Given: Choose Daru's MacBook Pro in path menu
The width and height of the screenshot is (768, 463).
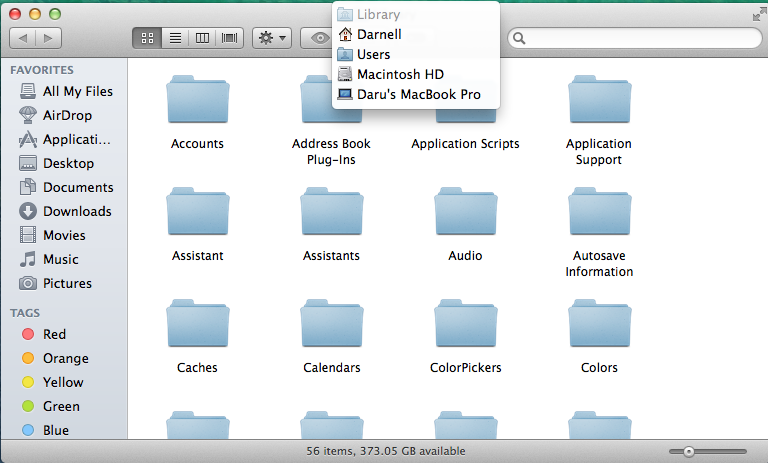Looking at the screenshot, I should coord(416,95).
